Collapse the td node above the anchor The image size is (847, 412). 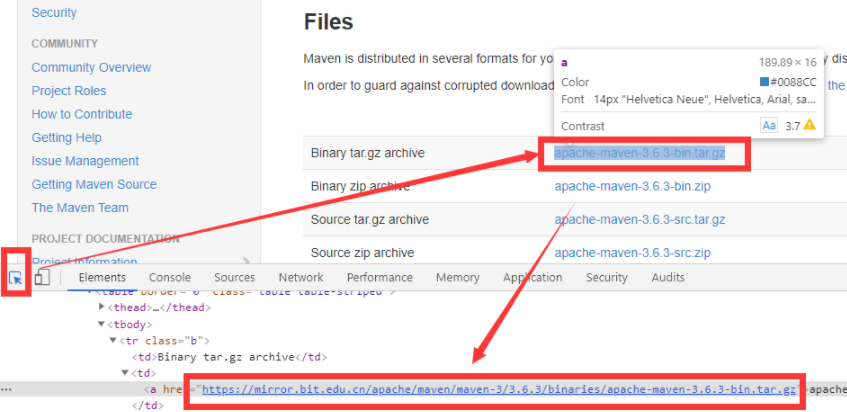tap(124, 373)
